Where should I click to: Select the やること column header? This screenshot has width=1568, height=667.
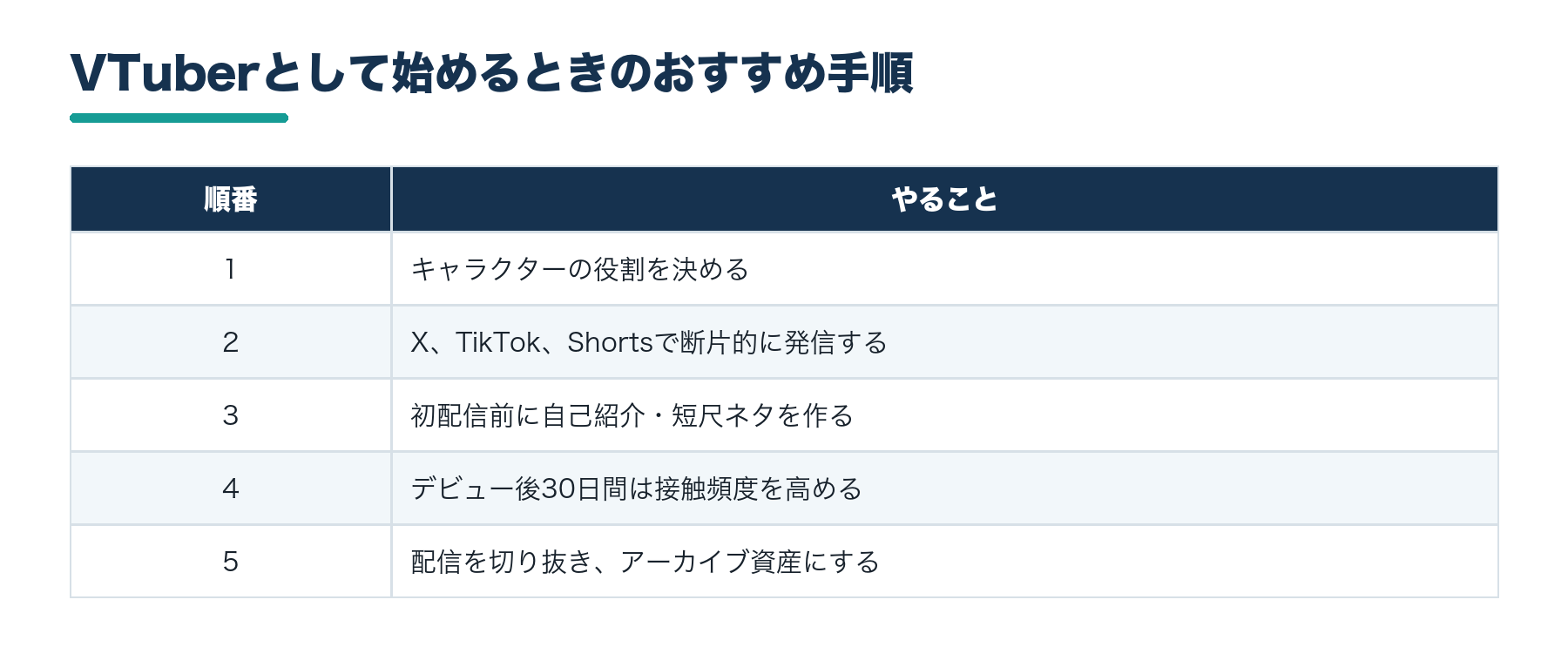pyautogui.click(x=945, y=199)
